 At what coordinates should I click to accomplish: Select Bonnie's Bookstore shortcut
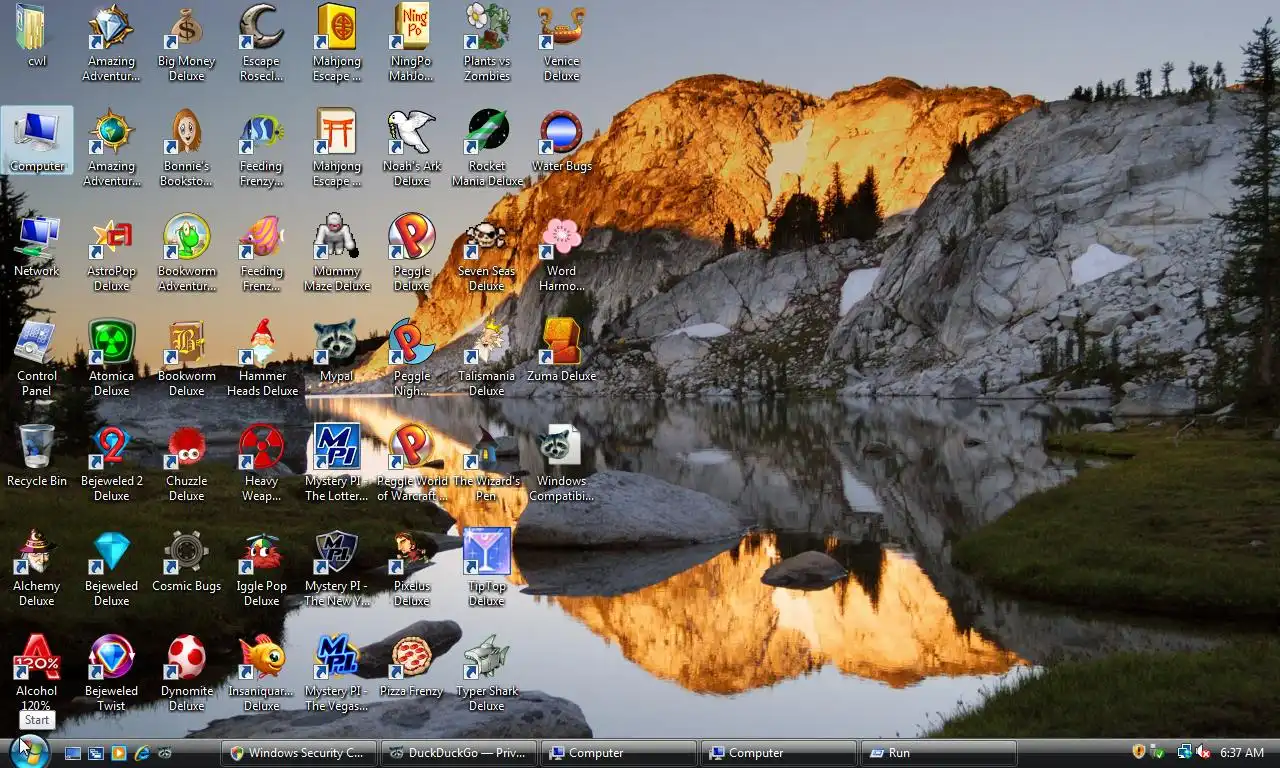pos(187,148)
